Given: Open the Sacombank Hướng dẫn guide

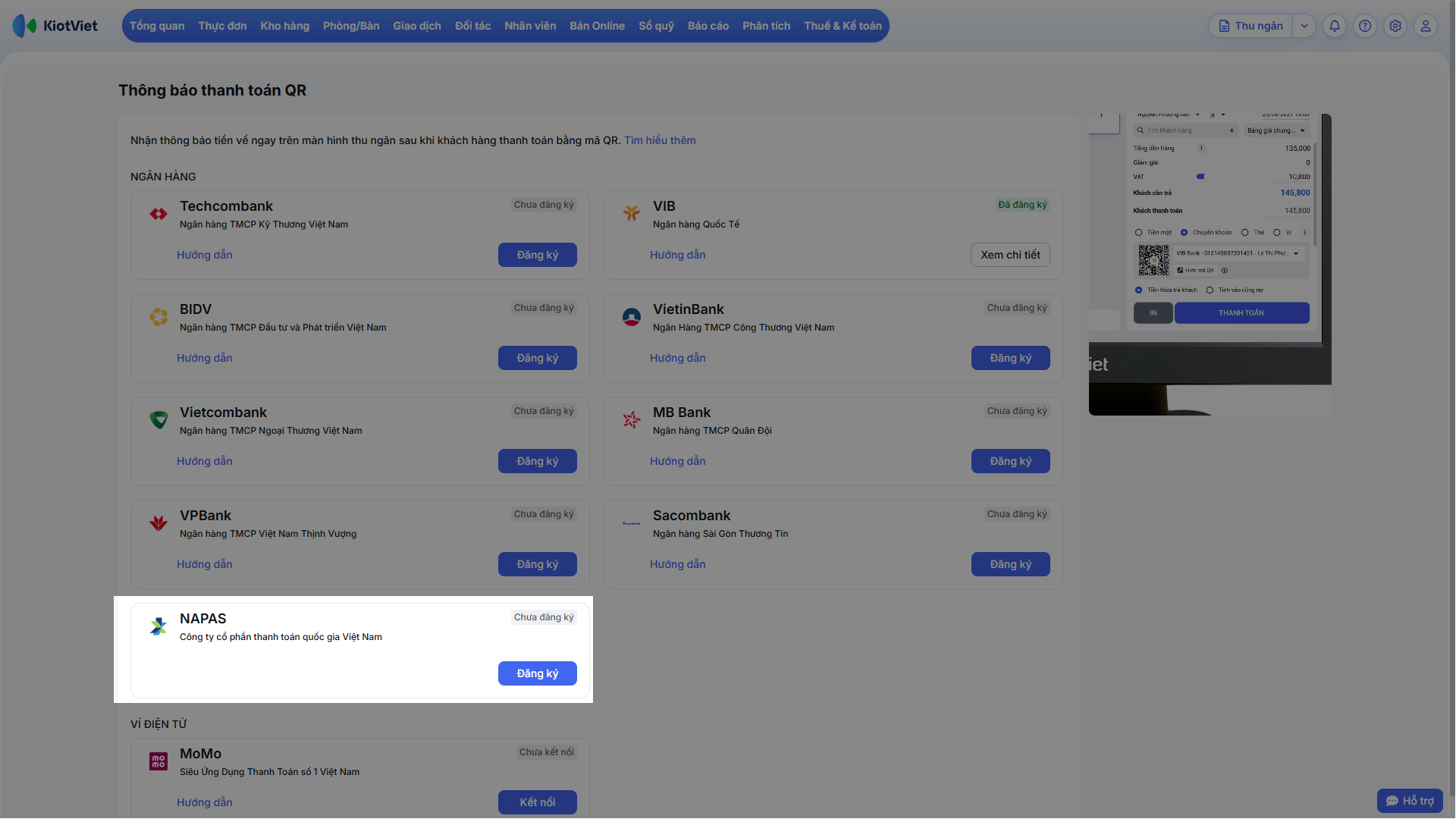Looking at the screenshot, I should click(x=678, y=564).
